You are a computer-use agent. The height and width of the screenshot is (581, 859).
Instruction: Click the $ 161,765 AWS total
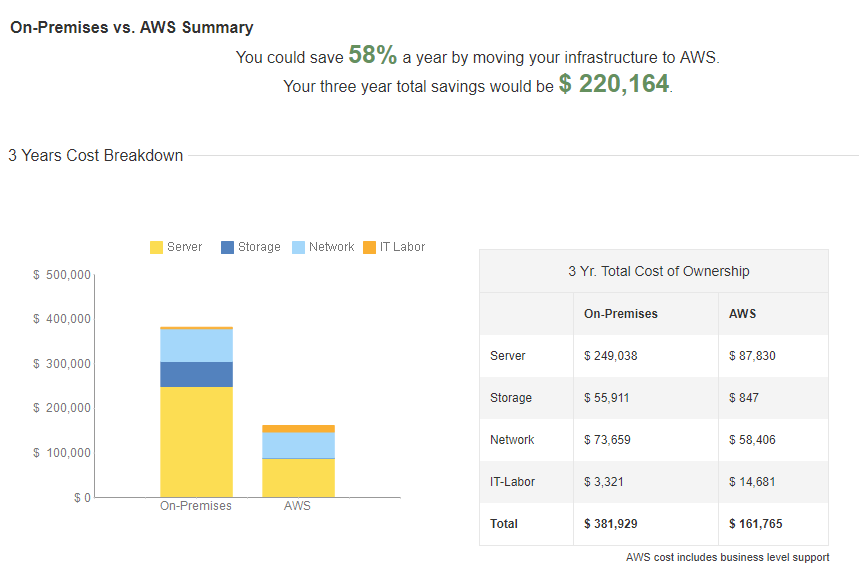click(755, 524)
